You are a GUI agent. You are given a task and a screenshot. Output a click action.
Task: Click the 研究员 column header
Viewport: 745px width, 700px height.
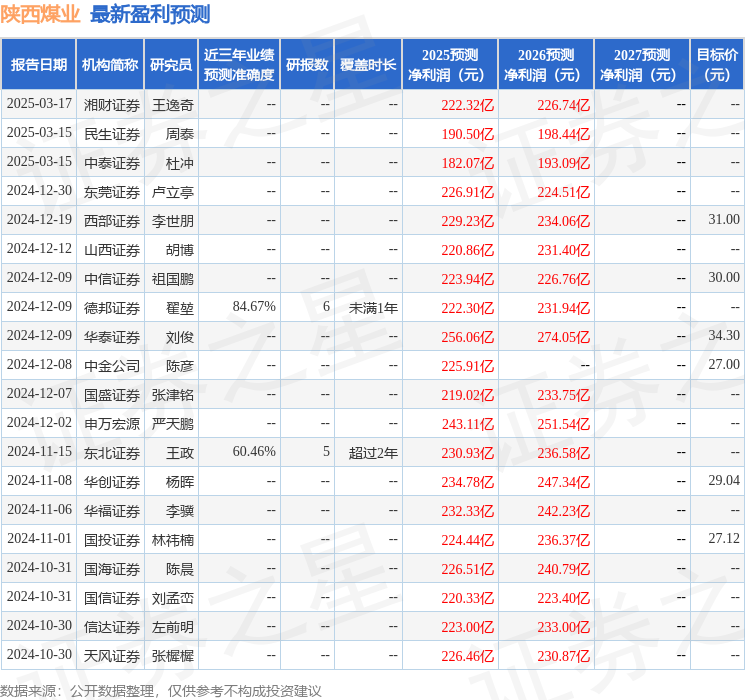pyautogui.click(x=171, y=65)
